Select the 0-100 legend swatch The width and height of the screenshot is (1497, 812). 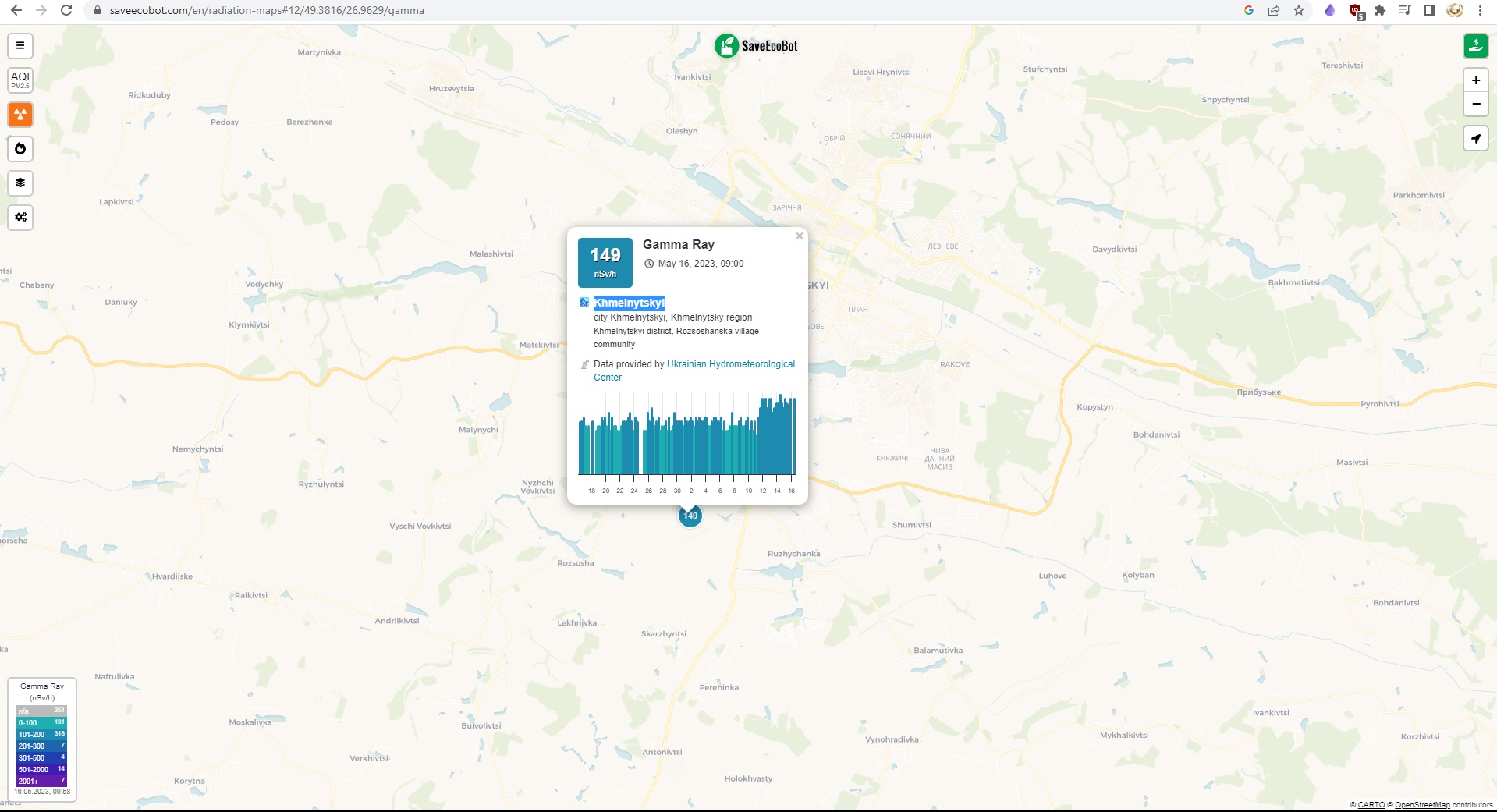[42, 722]
